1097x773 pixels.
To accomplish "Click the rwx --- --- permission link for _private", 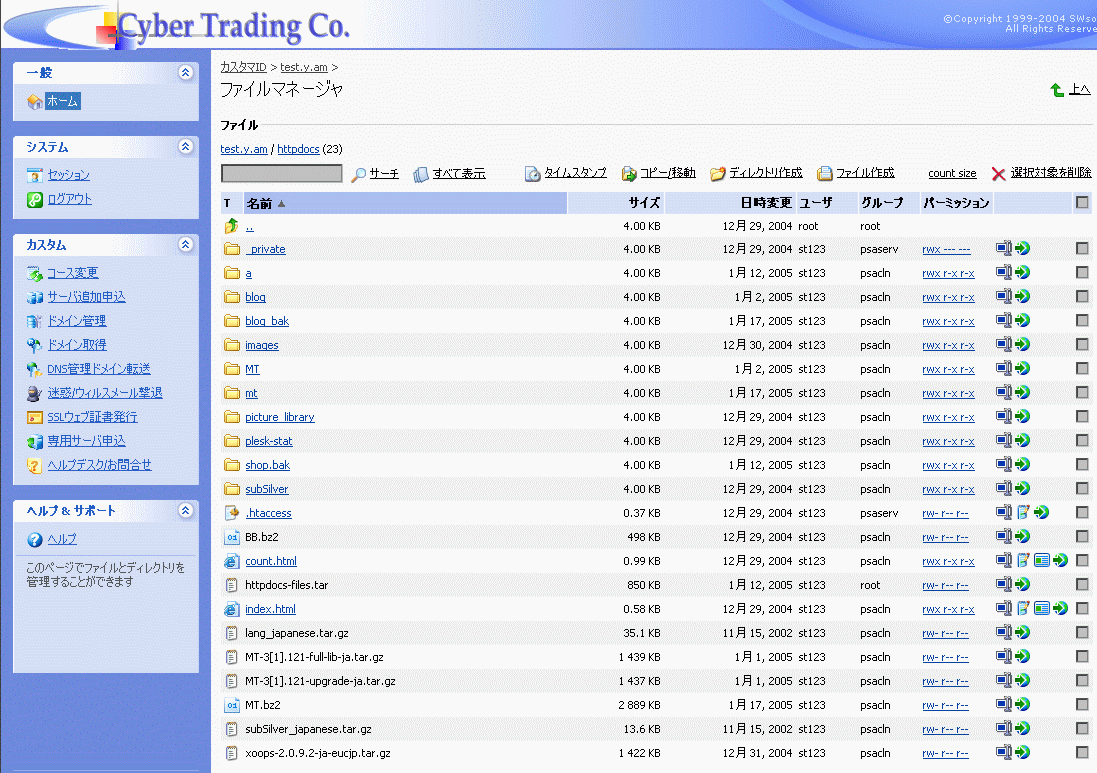I will coord(946,249).
